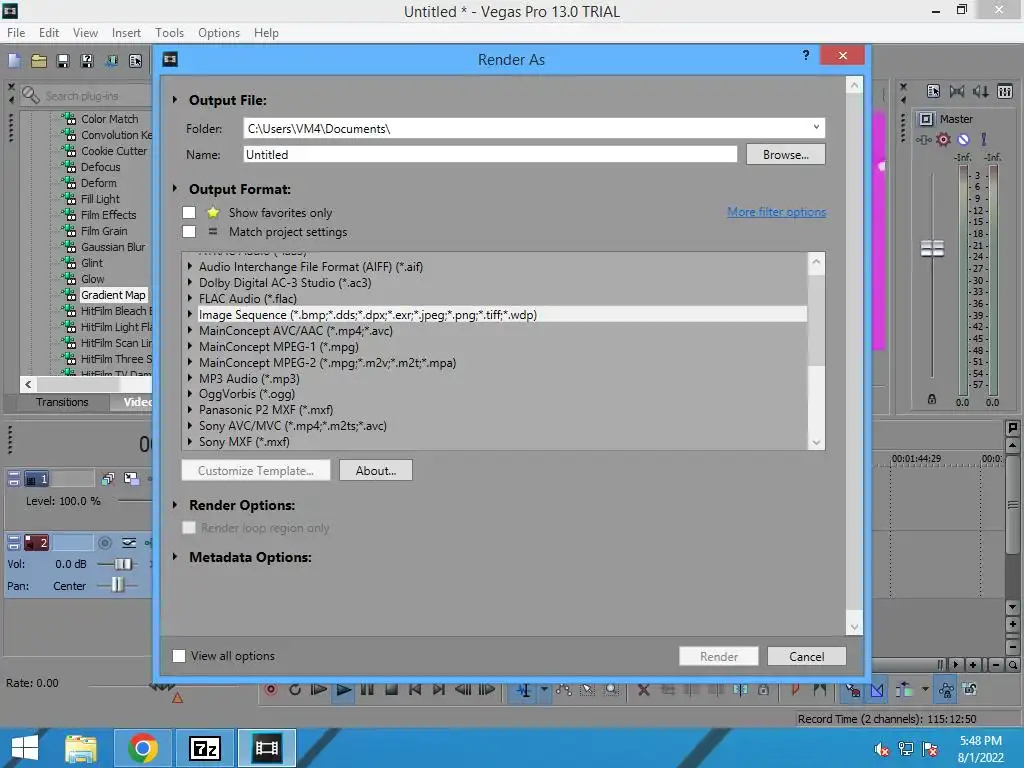This screenshot has height=768, width=1024.
Task: Expand the Metadata Options section arrow
Action: pos(175,557)
